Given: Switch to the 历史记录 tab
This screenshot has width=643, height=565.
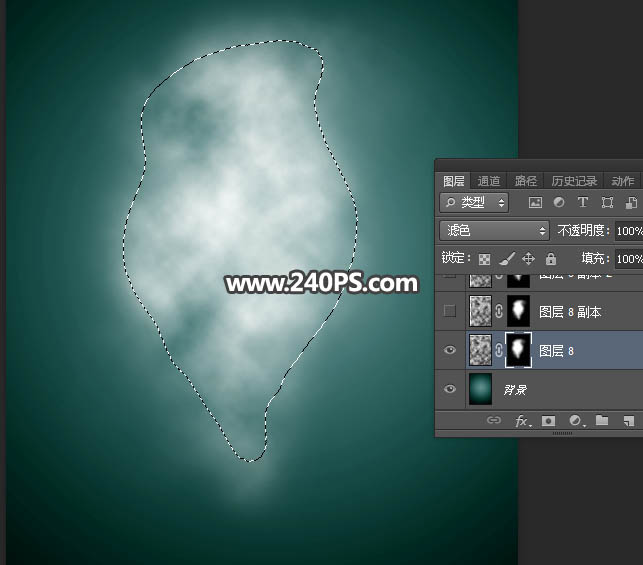Looking at the screenshot, I should 574,181.
